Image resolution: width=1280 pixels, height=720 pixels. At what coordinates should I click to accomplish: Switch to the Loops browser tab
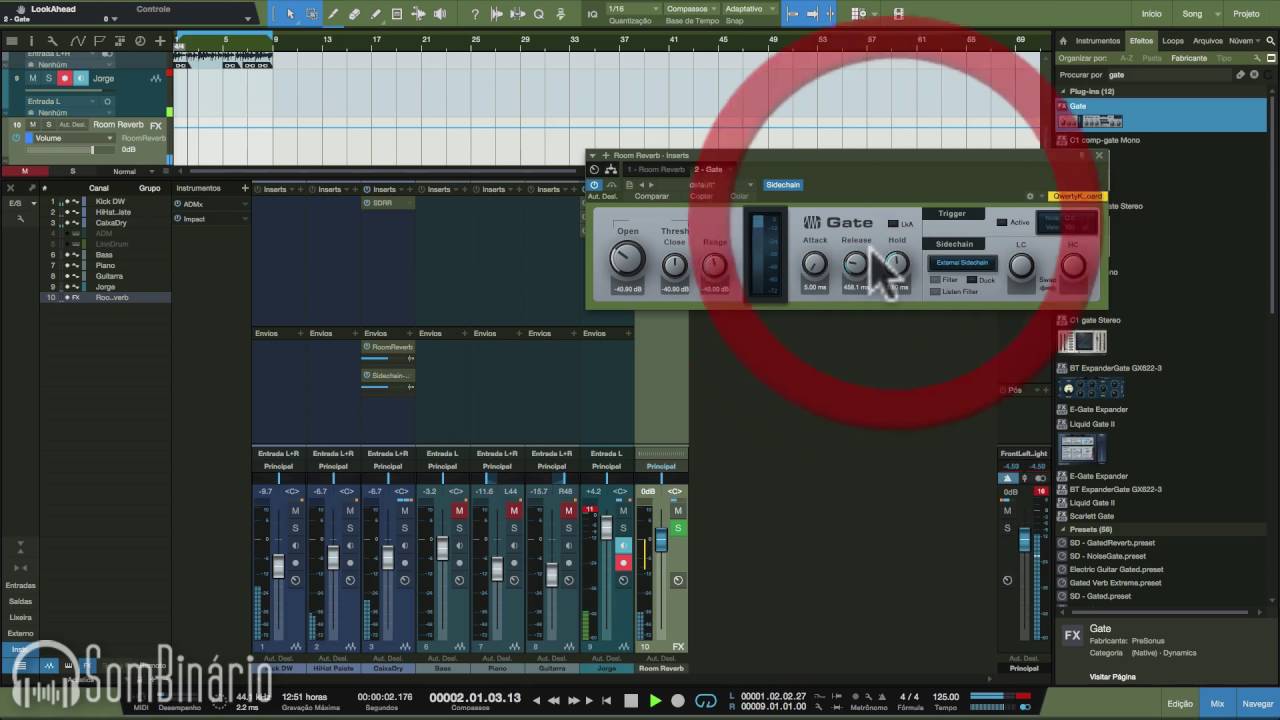click(1173, 41)
